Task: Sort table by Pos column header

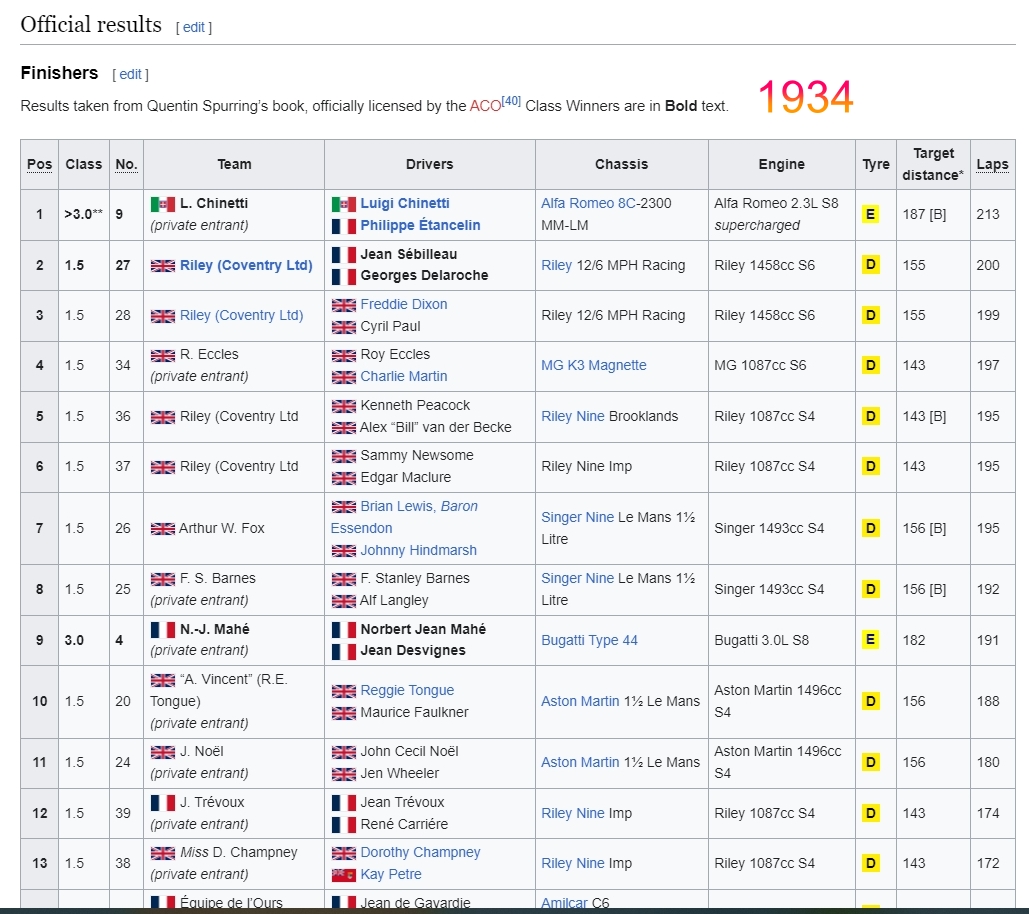Action: tap(39, 164)
